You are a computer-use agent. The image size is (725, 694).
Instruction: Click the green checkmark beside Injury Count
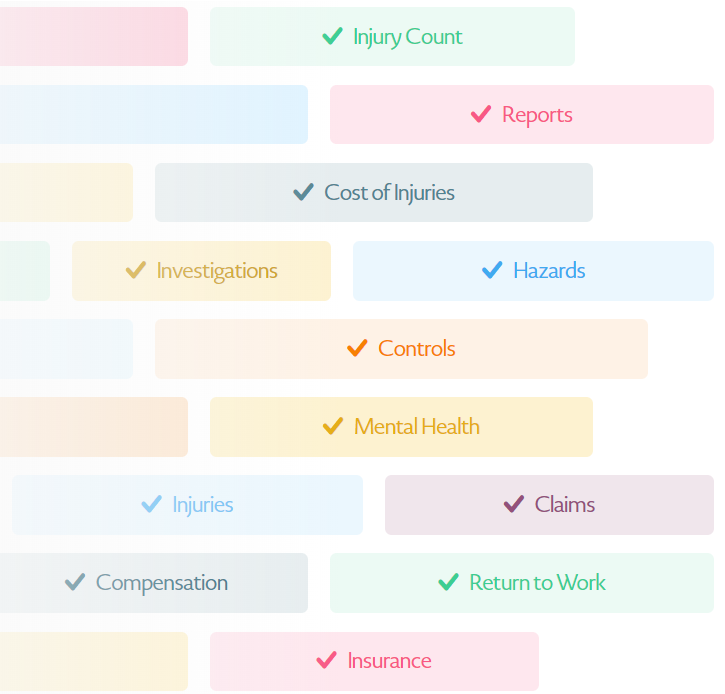(332, 36)
